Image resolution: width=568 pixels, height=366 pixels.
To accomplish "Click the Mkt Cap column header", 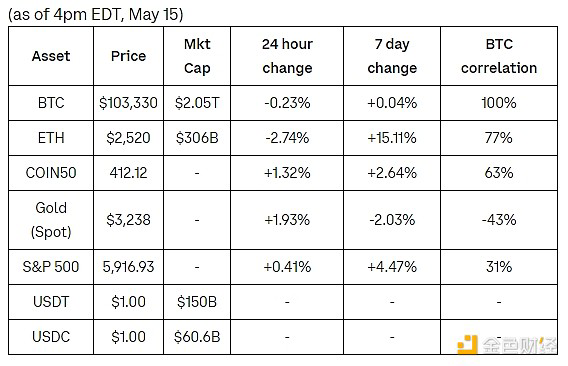I will coord(197,56).
